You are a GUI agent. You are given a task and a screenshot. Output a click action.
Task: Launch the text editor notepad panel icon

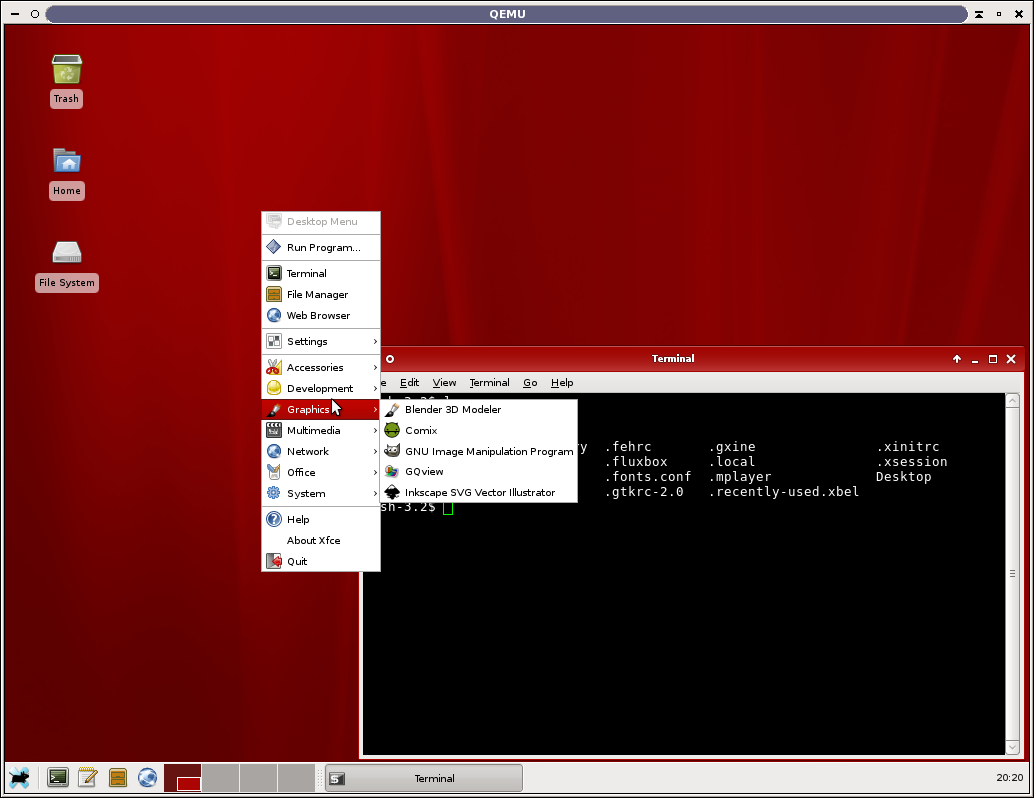click(87, 778)
